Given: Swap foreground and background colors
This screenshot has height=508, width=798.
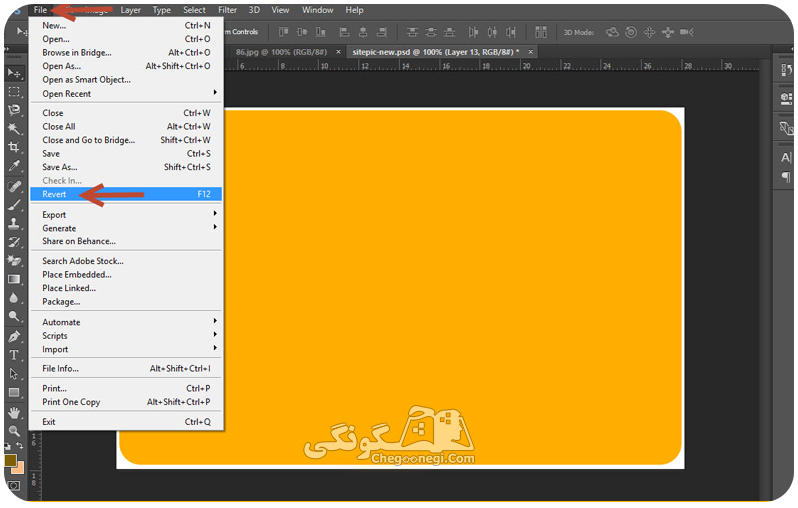Looking at the screenshot, I should pos(19,445).
